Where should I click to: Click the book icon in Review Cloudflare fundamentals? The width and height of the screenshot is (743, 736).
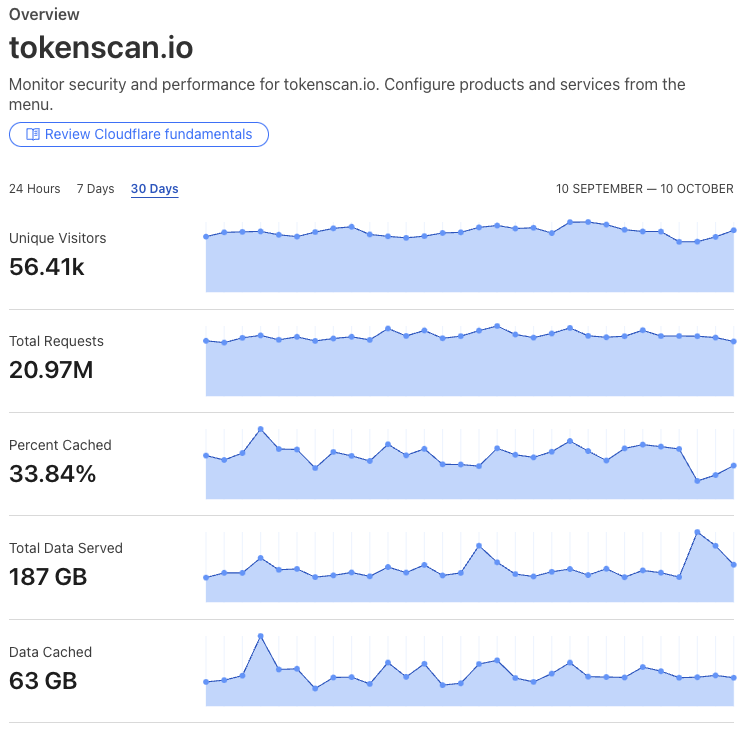[x=33, y=134]
